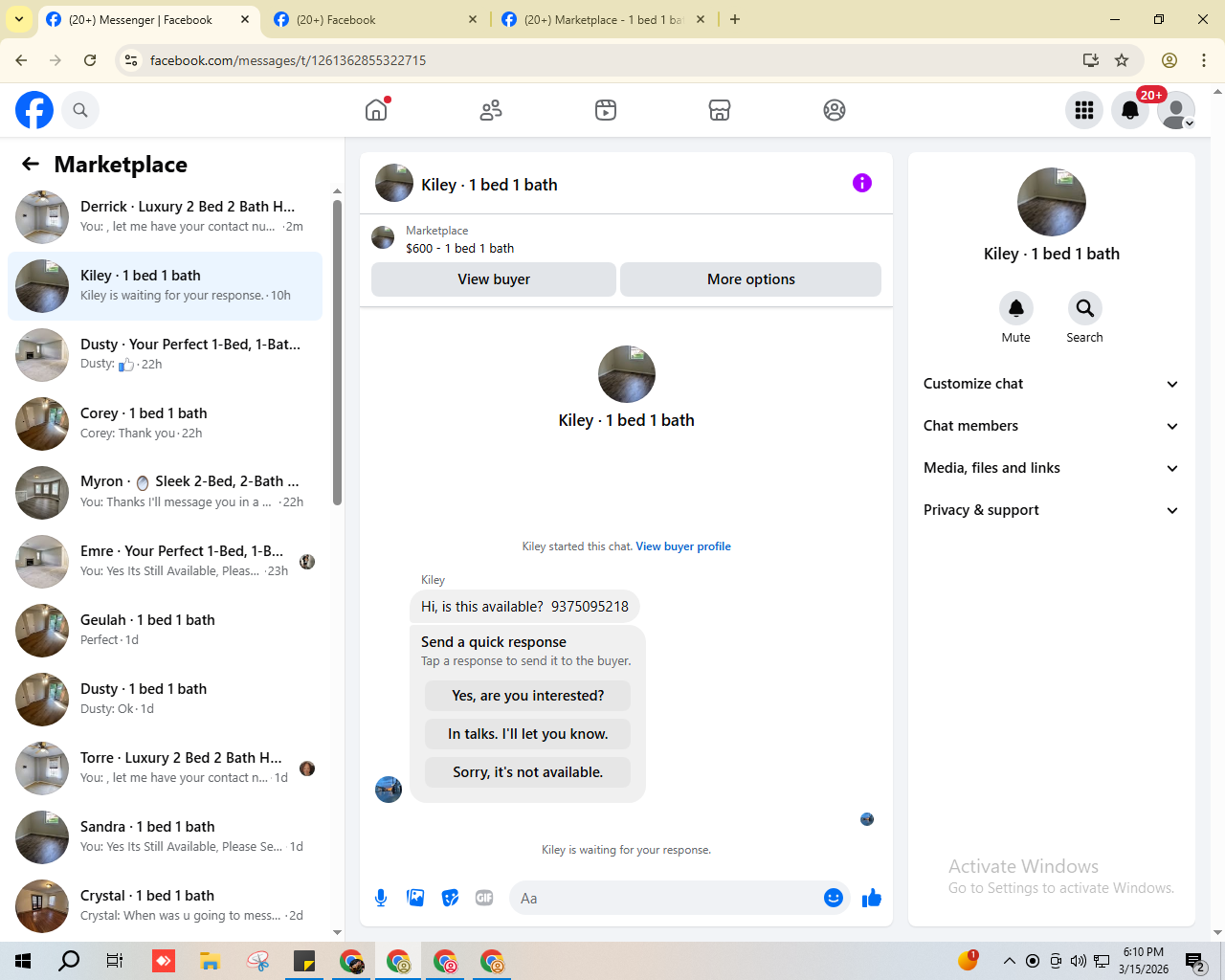The width and height of the screenshot is (1225, 980).
Task: Open the Groups icon in top navigation
Action: 835,110
